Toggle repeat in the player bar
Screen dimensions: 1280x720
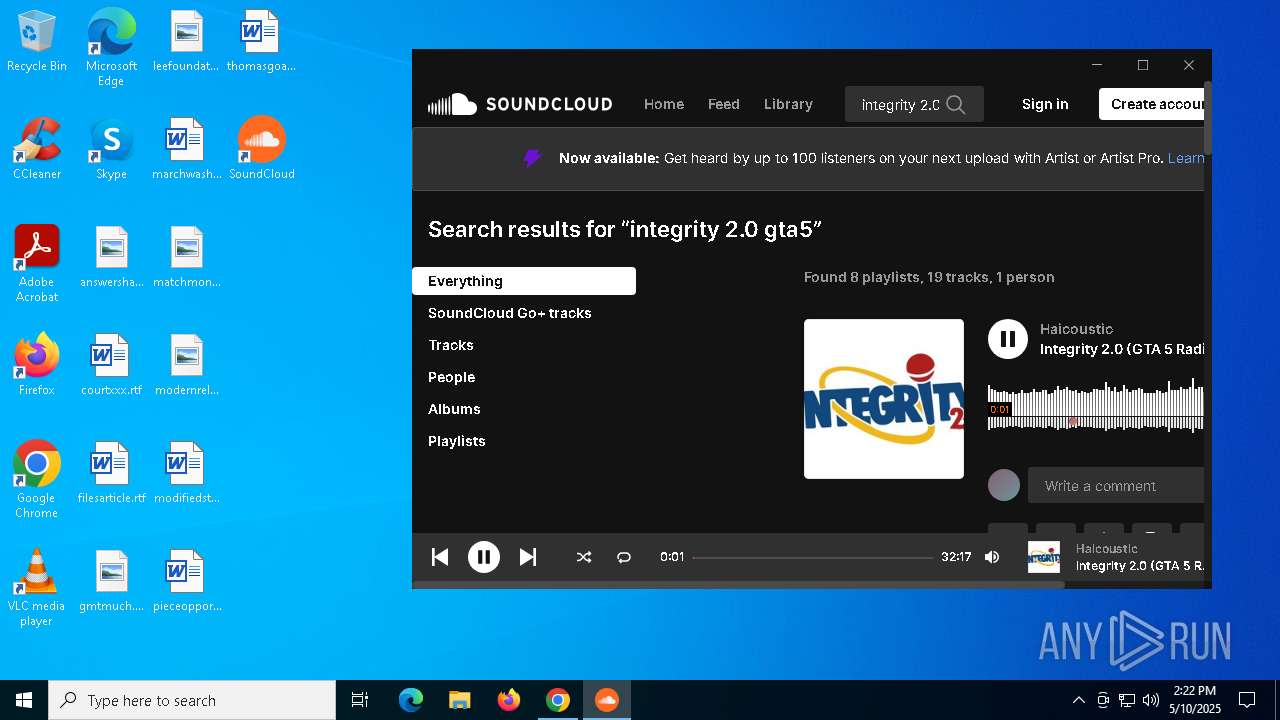click(624, 557)
